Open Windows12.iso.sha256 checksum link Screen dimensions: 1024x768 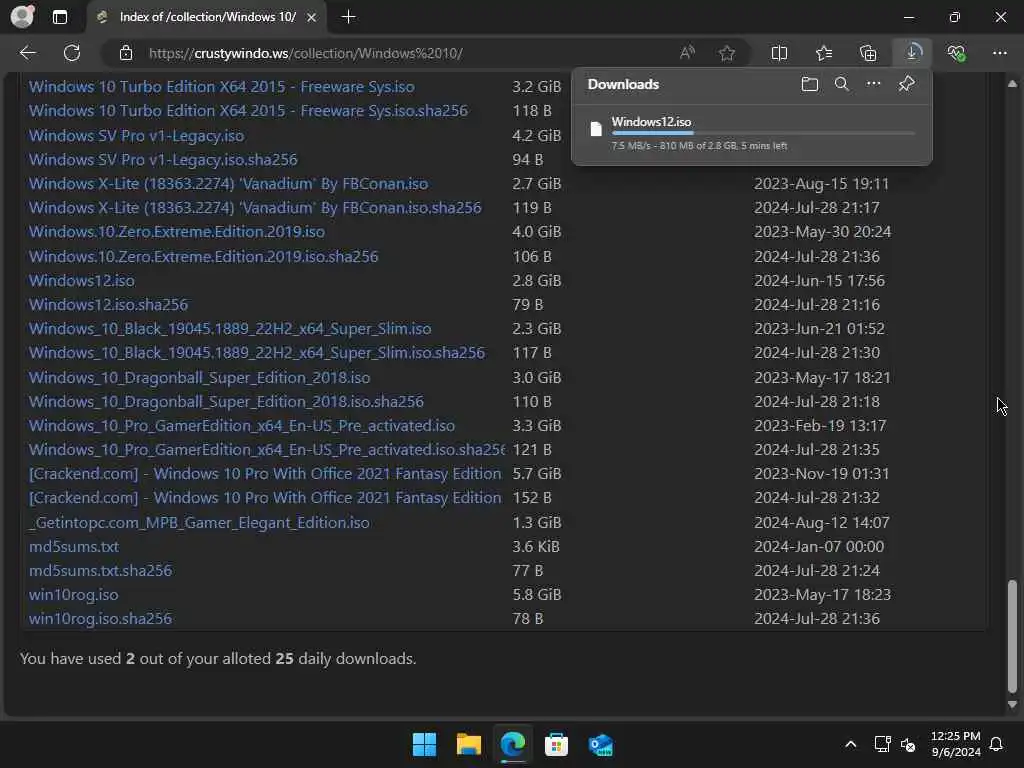108,304
